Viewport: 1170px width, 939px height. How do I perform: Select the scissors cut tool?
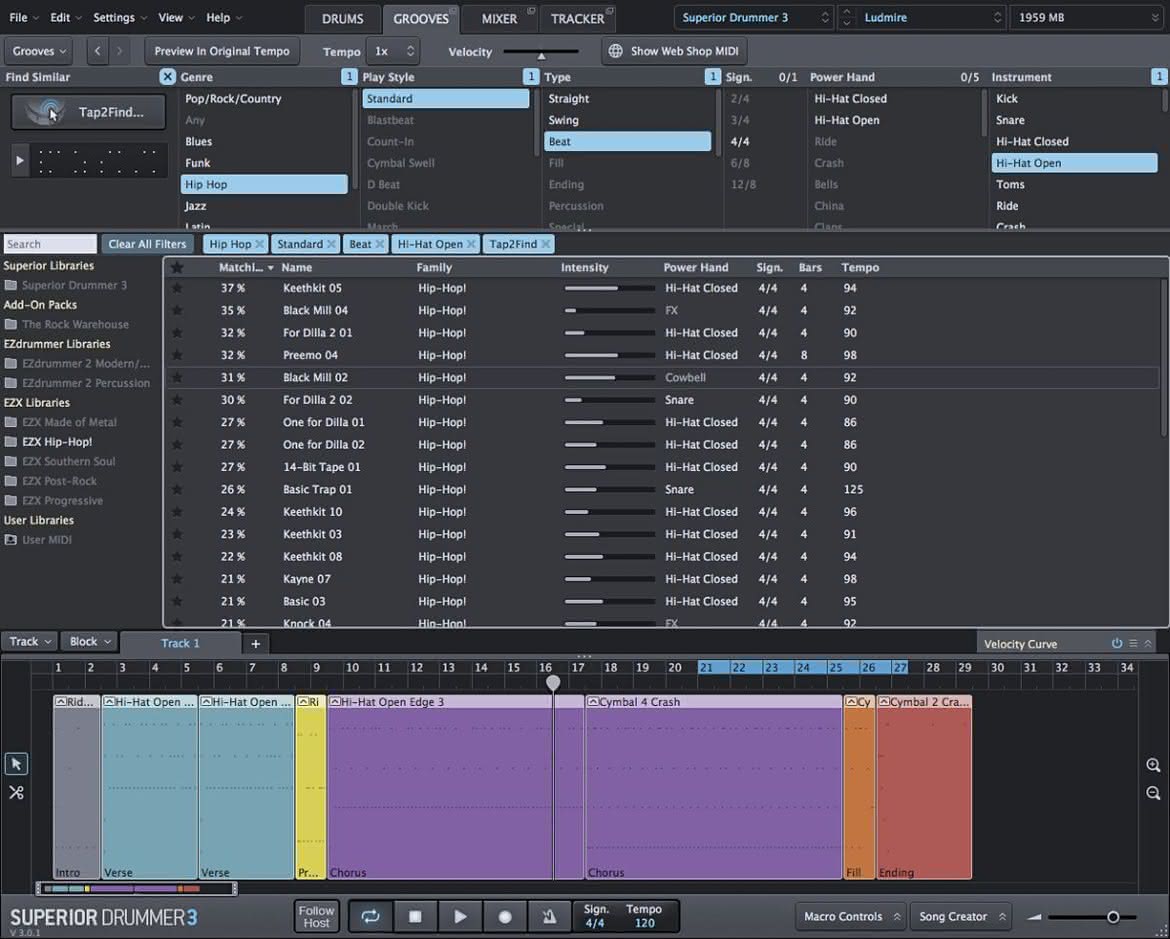[x=16, y=793]
